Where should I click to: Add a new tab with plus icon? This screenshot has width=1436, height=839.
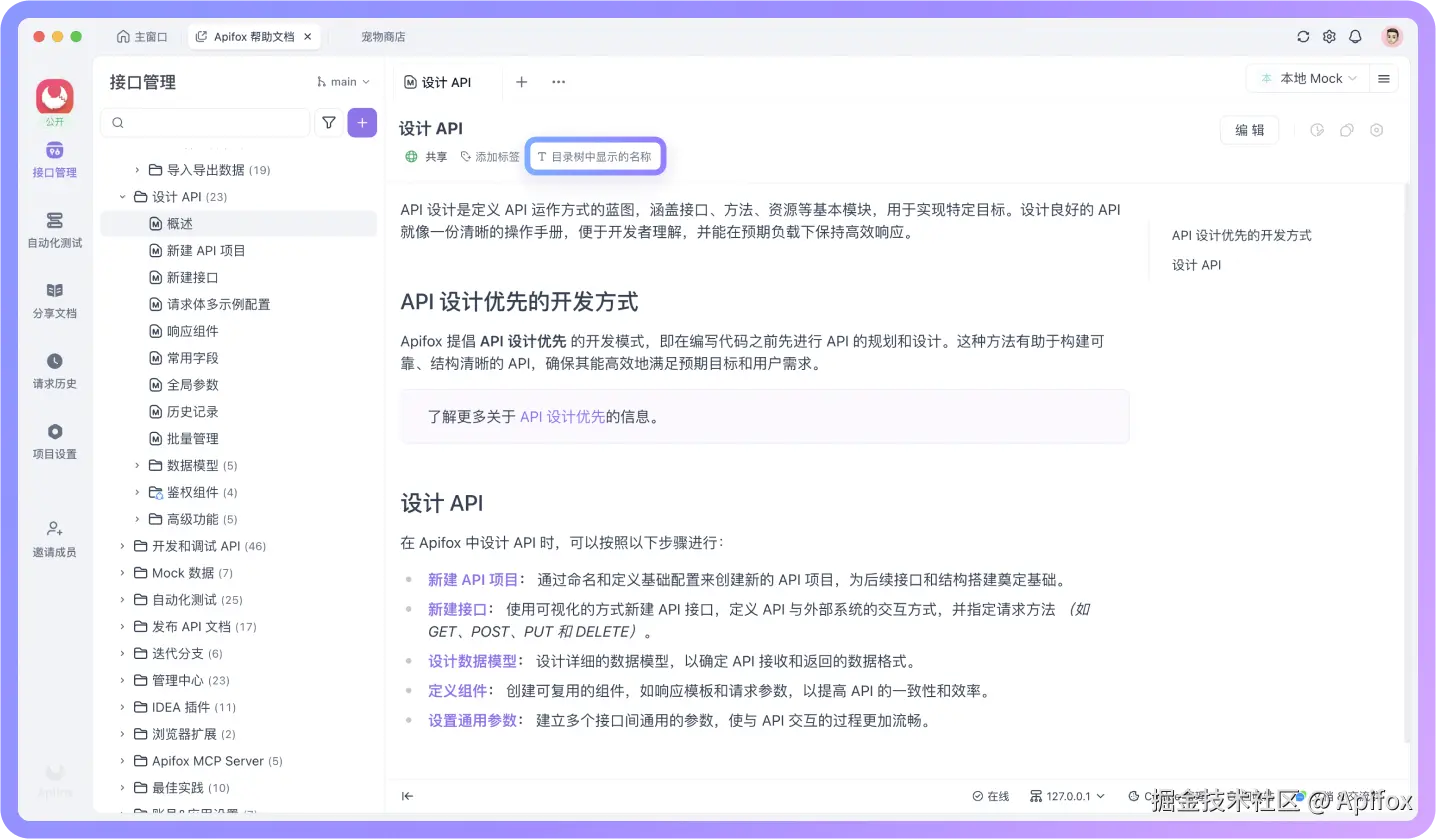[x=521, y=82]
